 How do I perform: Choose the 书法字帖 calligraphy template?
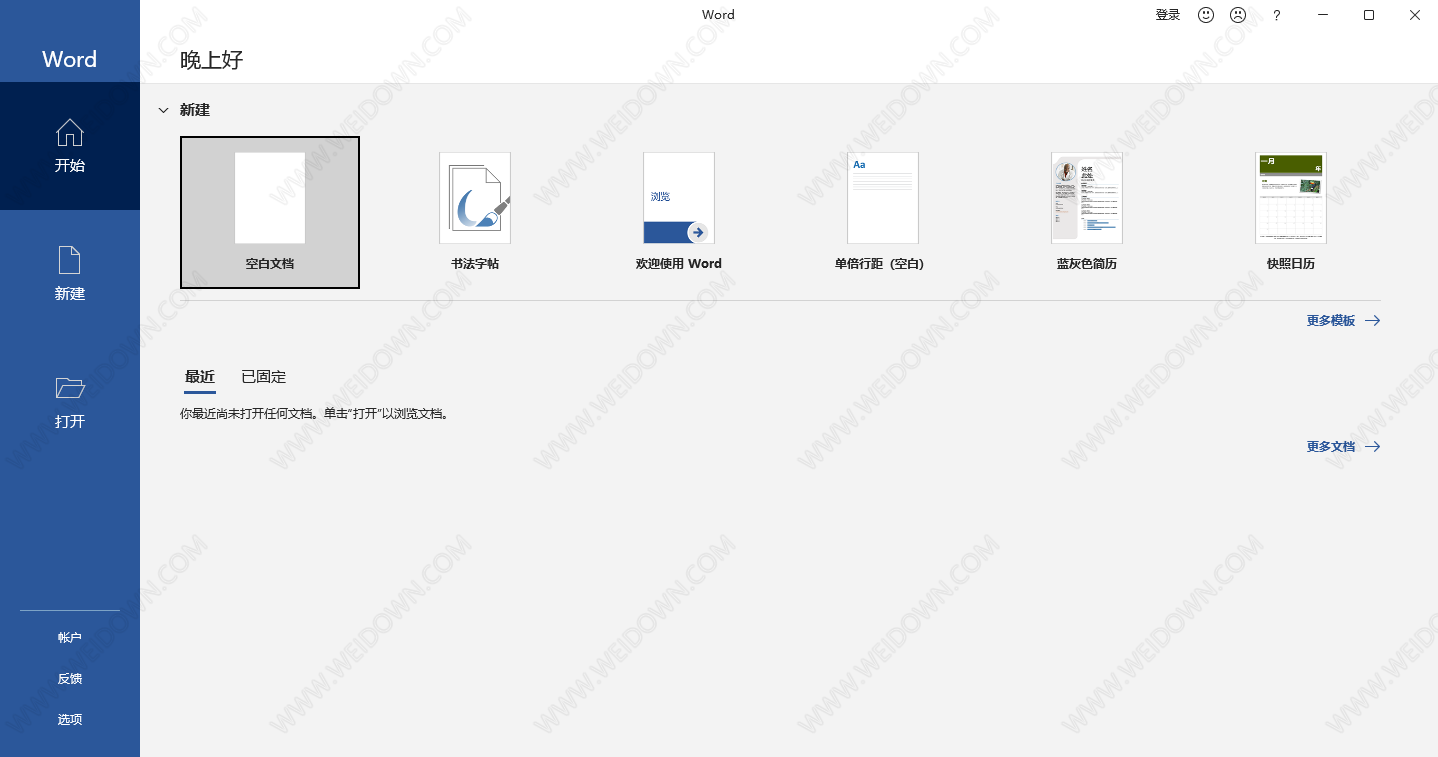tap(475, 212)
